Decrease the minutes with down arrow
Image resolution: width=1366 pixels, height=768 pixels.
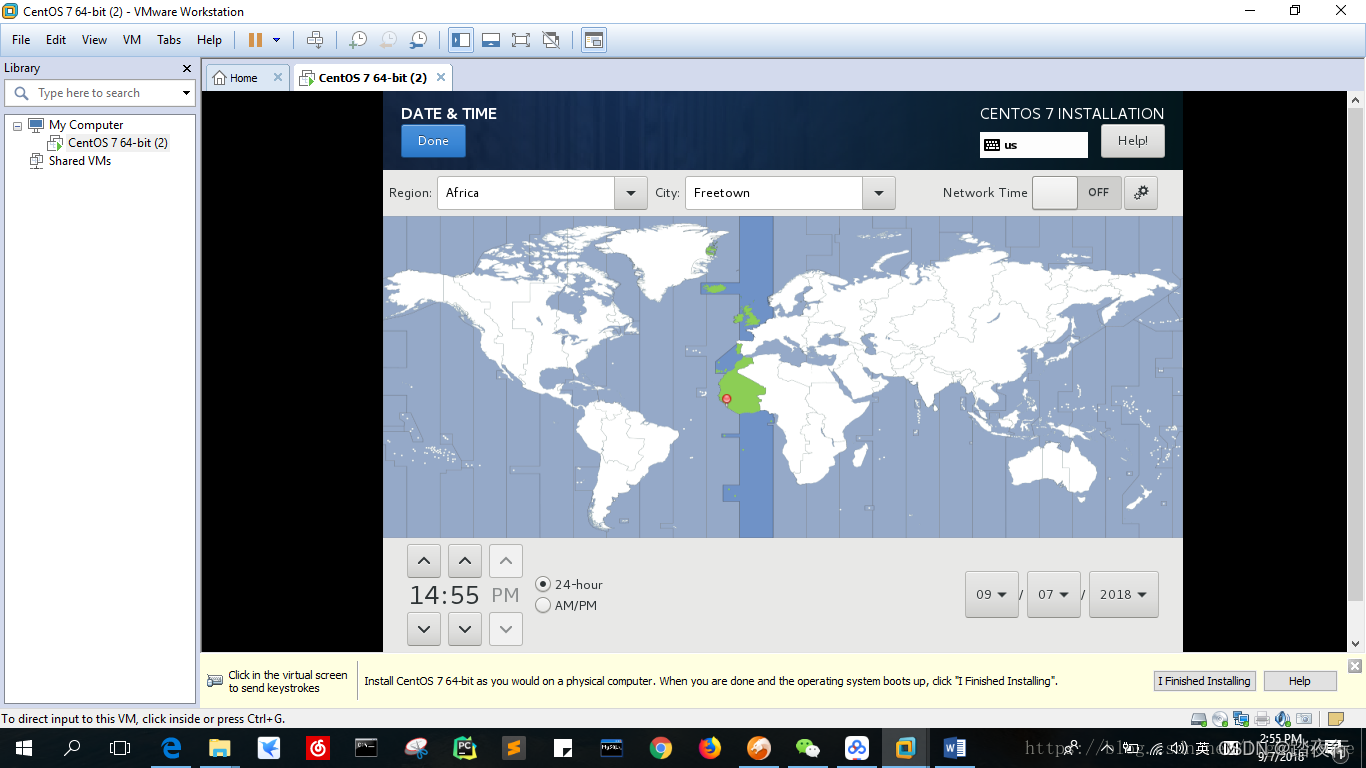tap(465, 629)
